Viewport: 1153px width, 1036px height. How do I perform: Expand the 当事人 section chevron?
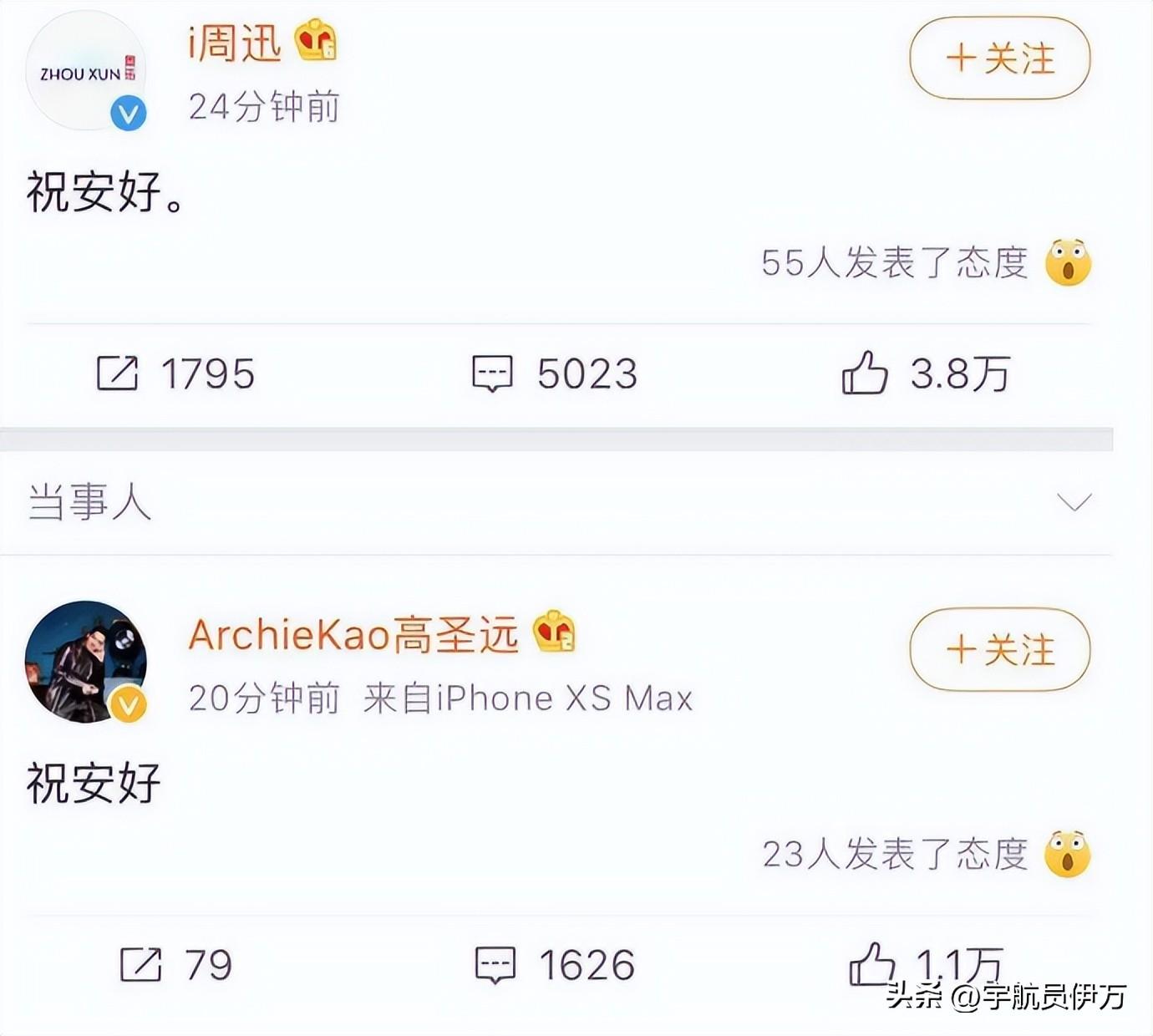(x=1074, y=501)
